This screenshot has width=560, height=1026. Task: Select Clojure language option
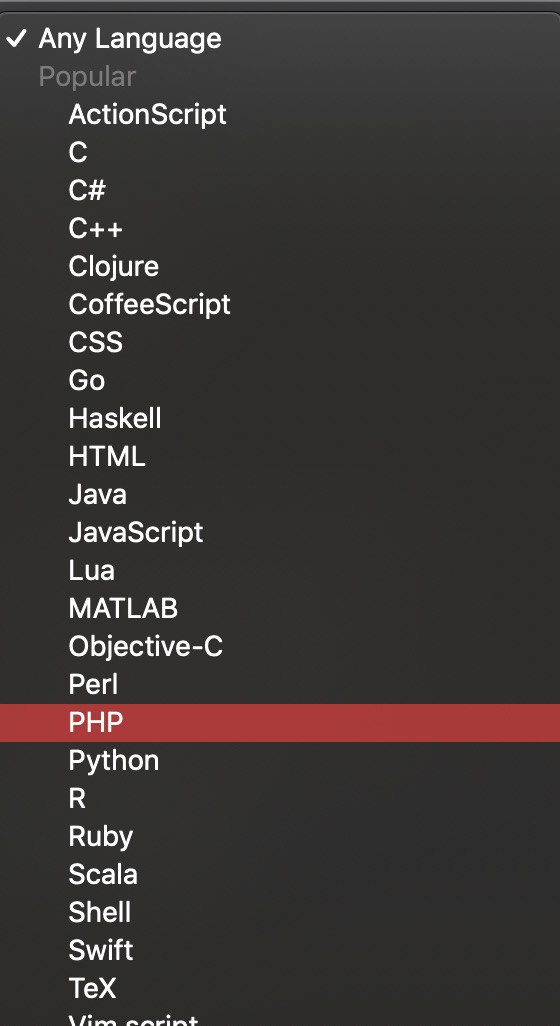click(x=280, y=266)
